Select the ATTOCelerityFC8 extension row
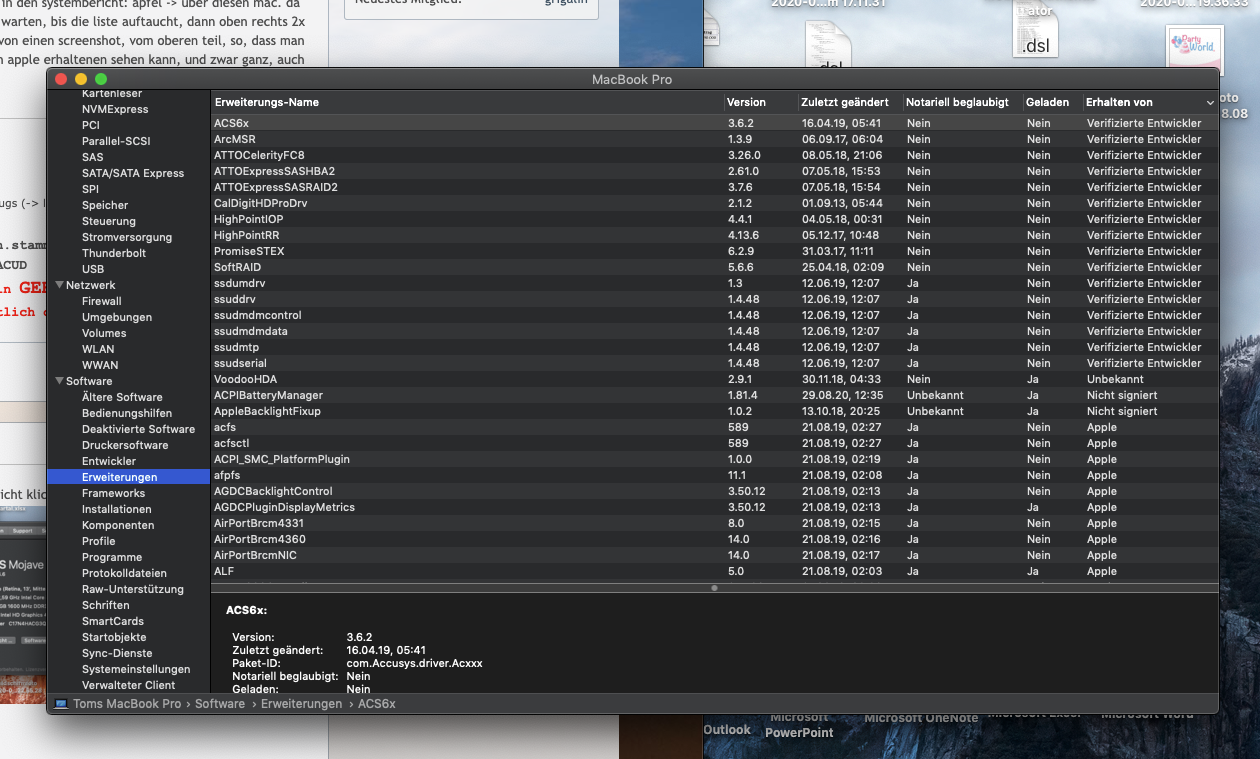Image resolution: width=1260 pixels, height=759 pixels. coord(715,155)
